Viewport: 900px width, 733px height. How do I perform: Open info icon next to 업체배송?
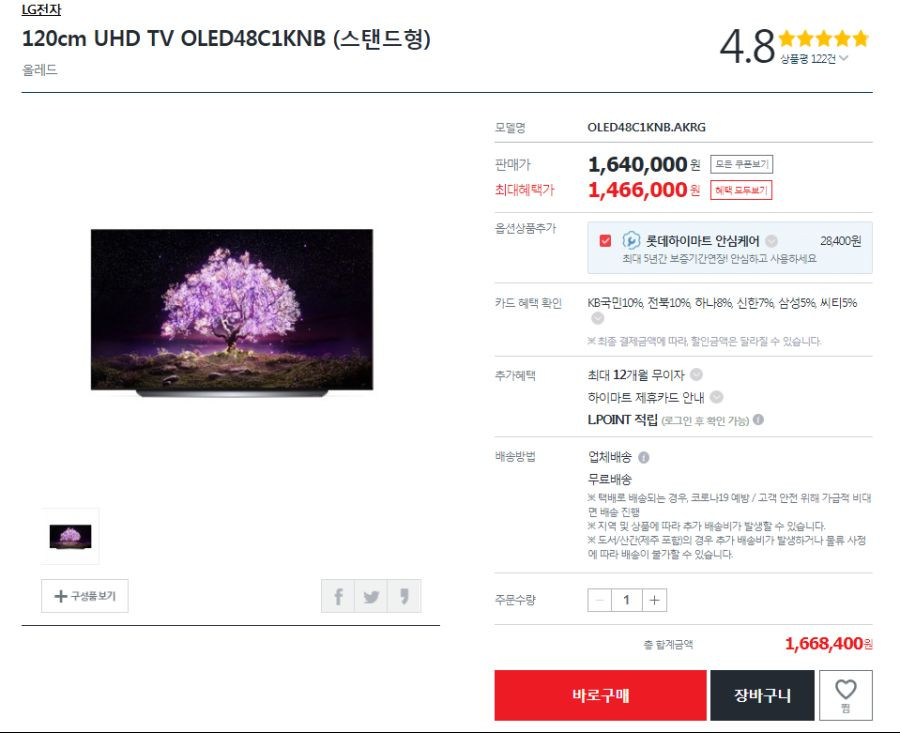click(x=644, y=457)
